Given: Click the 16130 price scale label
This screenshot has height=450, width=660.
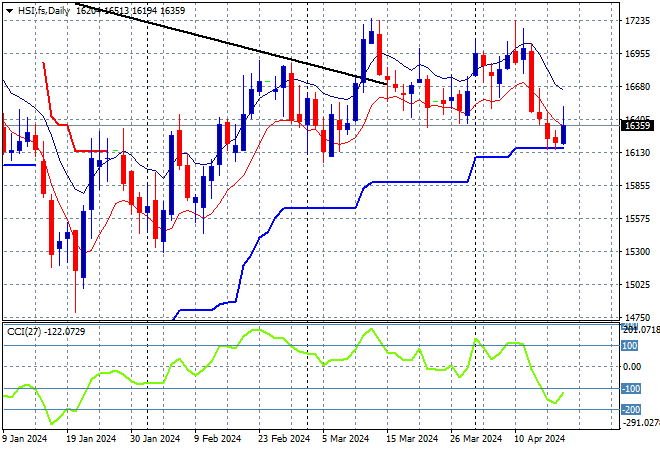Looking at the screenshot, I should 637,152.
